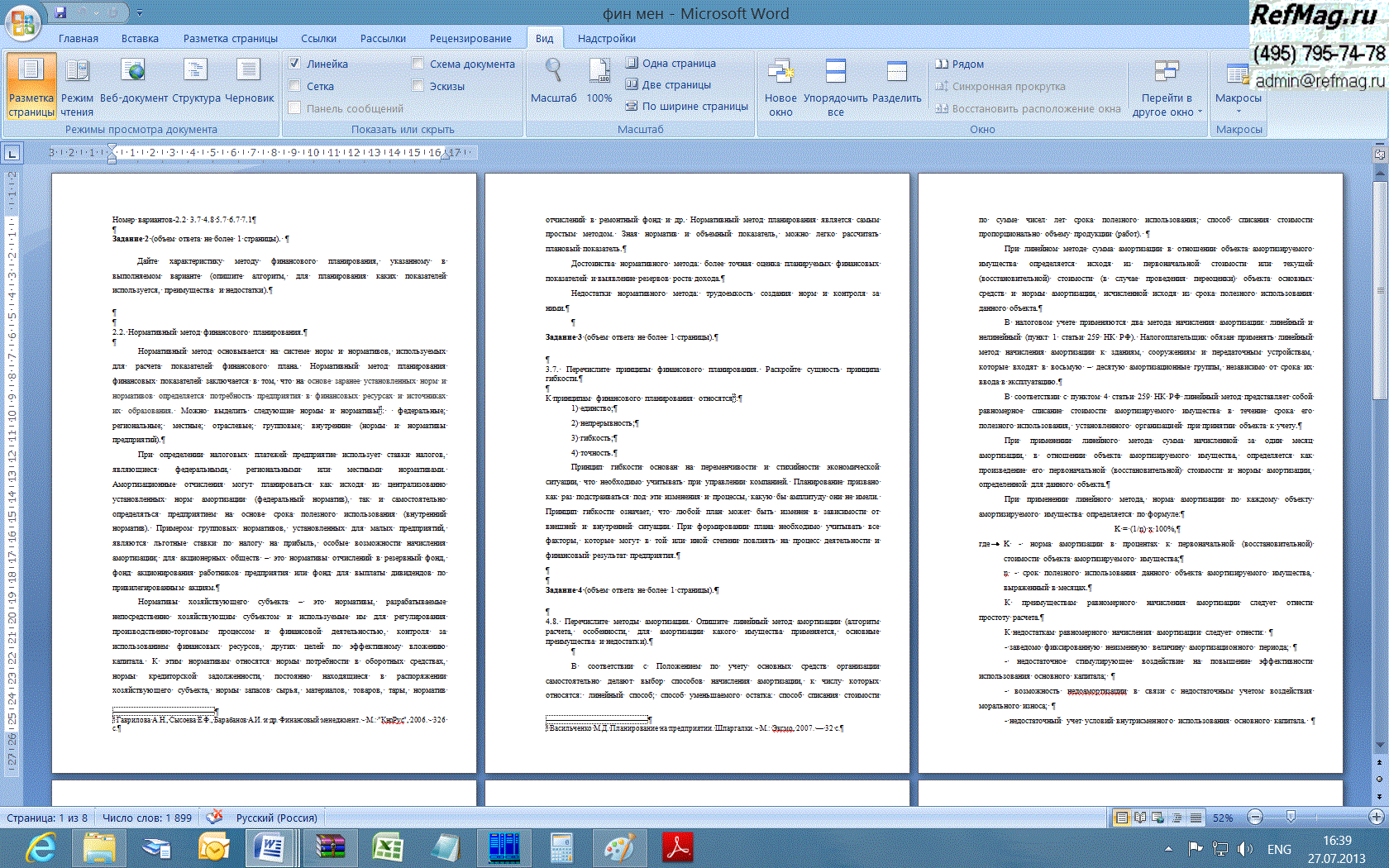
Task: Click the Office button
Action: point(22,23)
